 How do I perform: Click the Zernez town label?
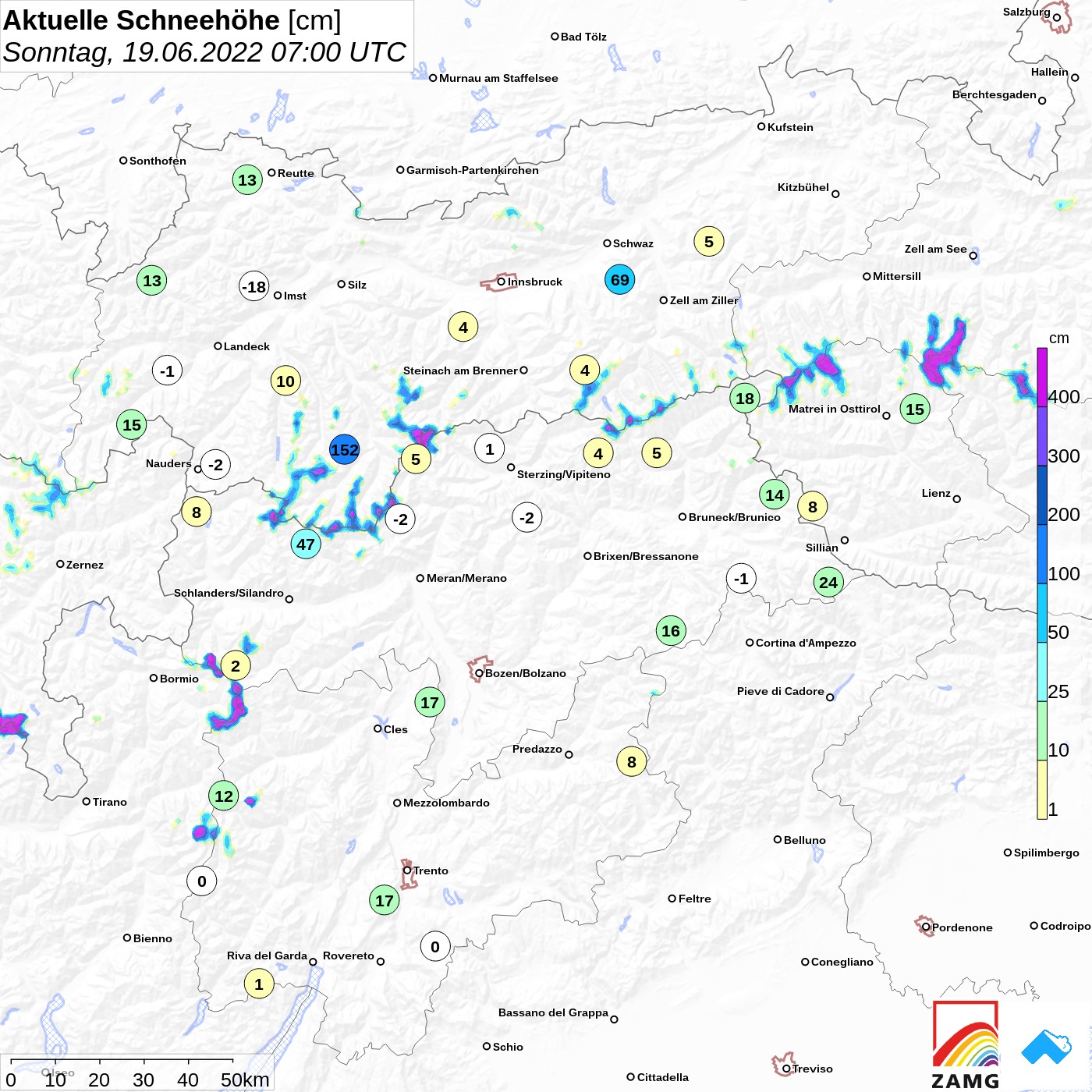[85, 565]
